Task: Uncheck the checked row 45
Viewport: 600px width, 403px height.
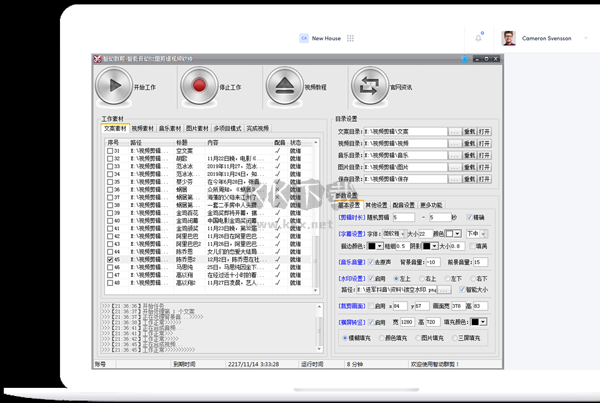Action: [109, 259]
